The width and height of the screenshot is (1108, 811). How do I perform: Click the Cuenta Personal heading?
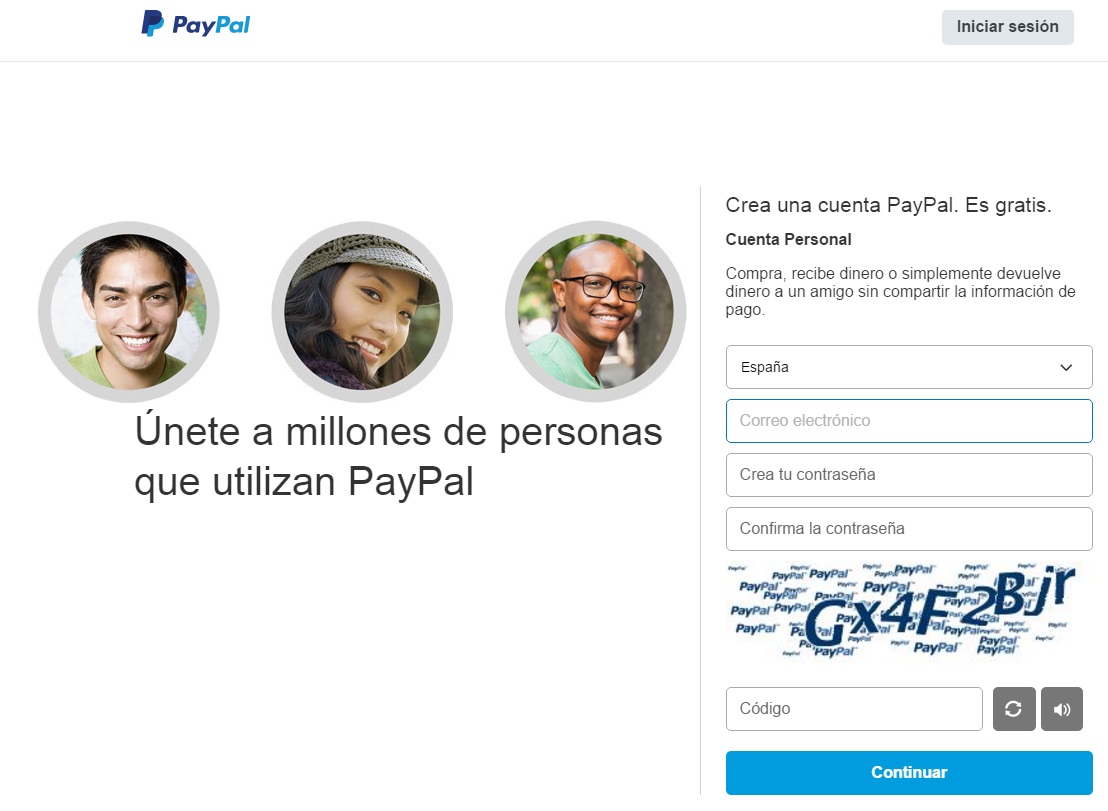pyautogui.click(x=789, y=239)
